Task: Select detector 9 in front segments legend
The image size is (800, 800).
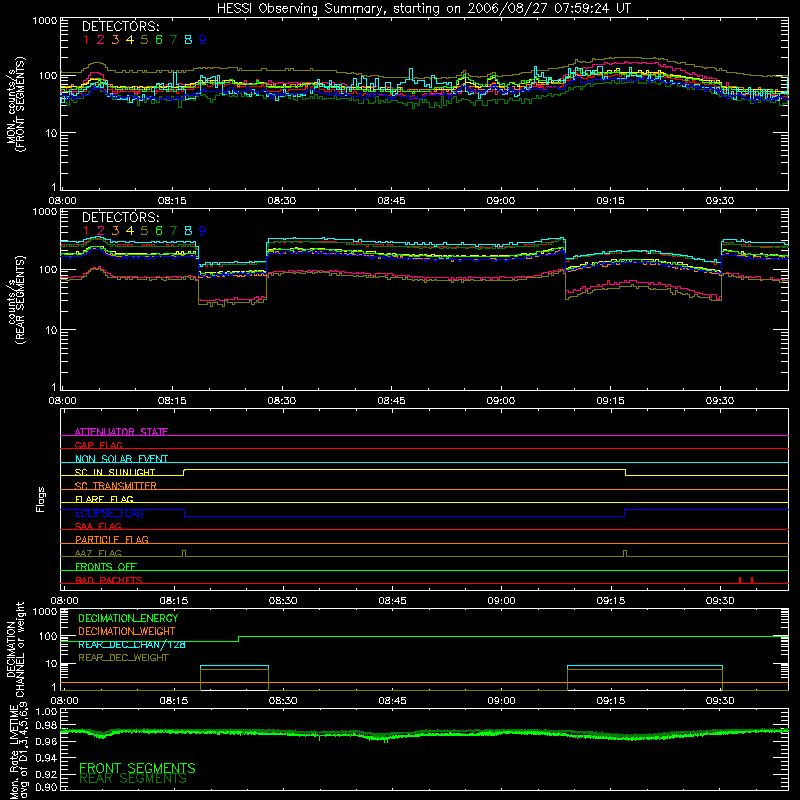Action: click(x=203, y=40)
